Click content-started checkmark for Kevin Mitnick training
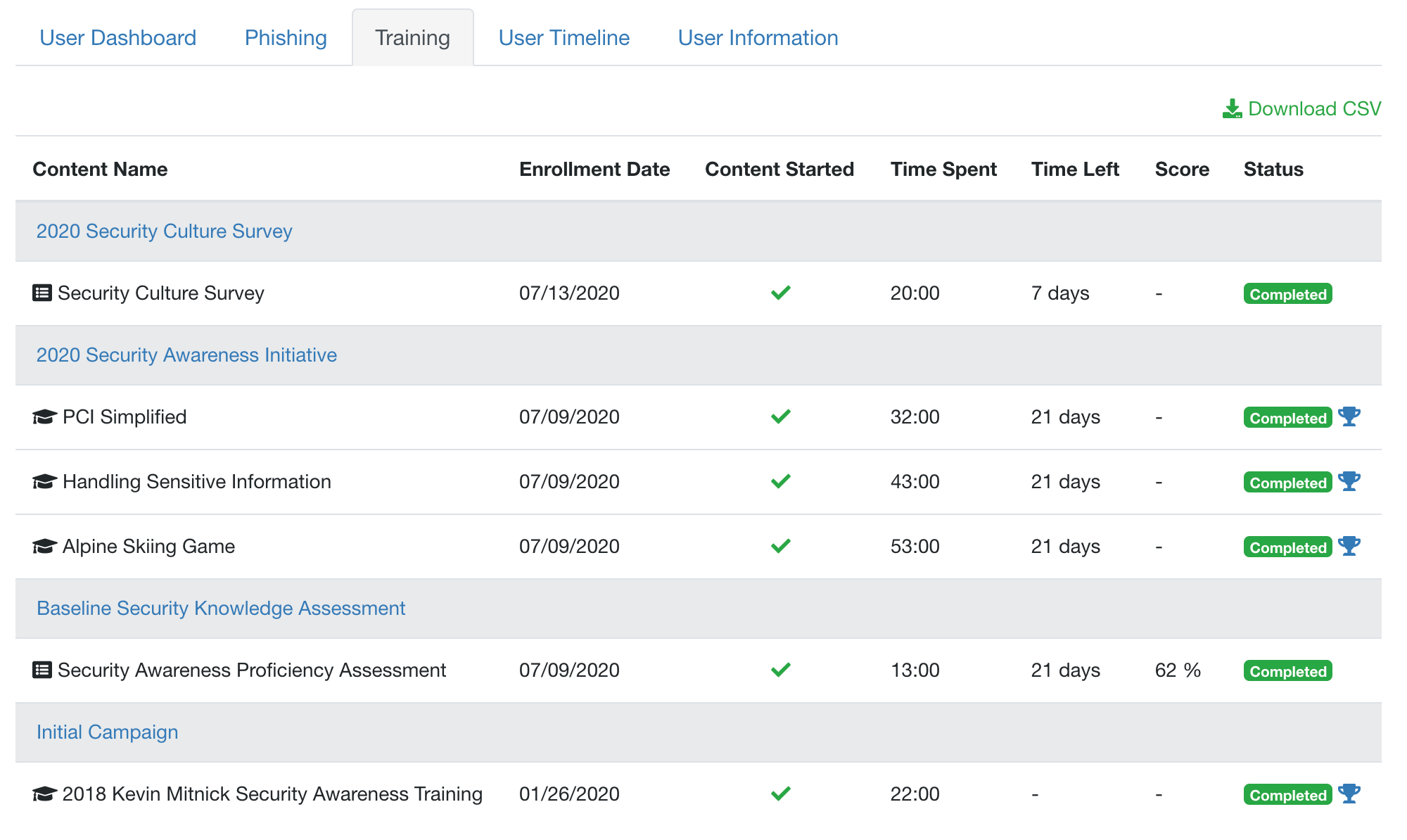The width and height of the screenshot is (1407, 840). tap(781, 794)
